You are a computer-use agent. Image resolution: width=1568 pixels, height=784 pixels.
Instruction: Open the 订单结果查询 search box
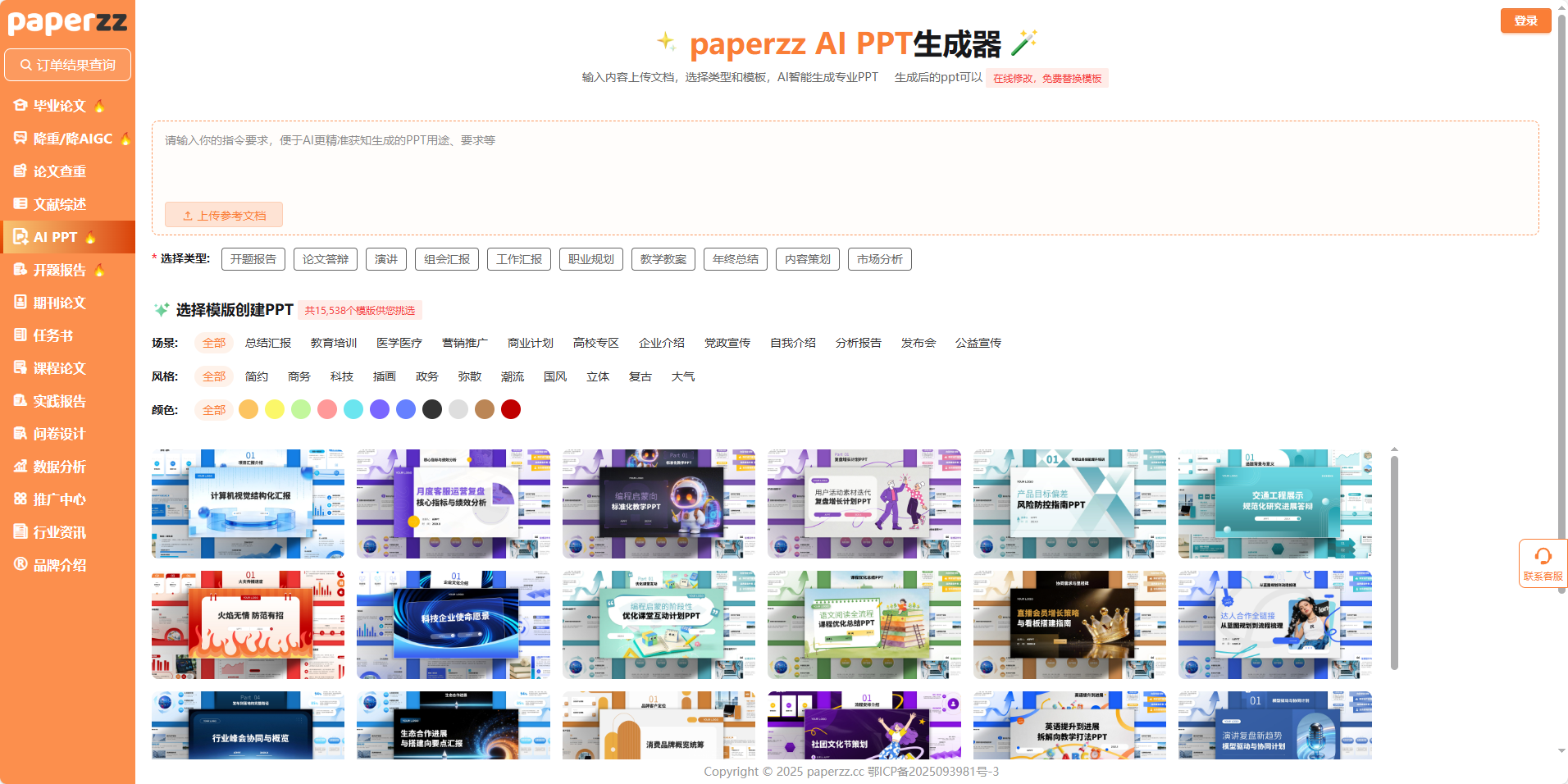(x=68, y=65)
